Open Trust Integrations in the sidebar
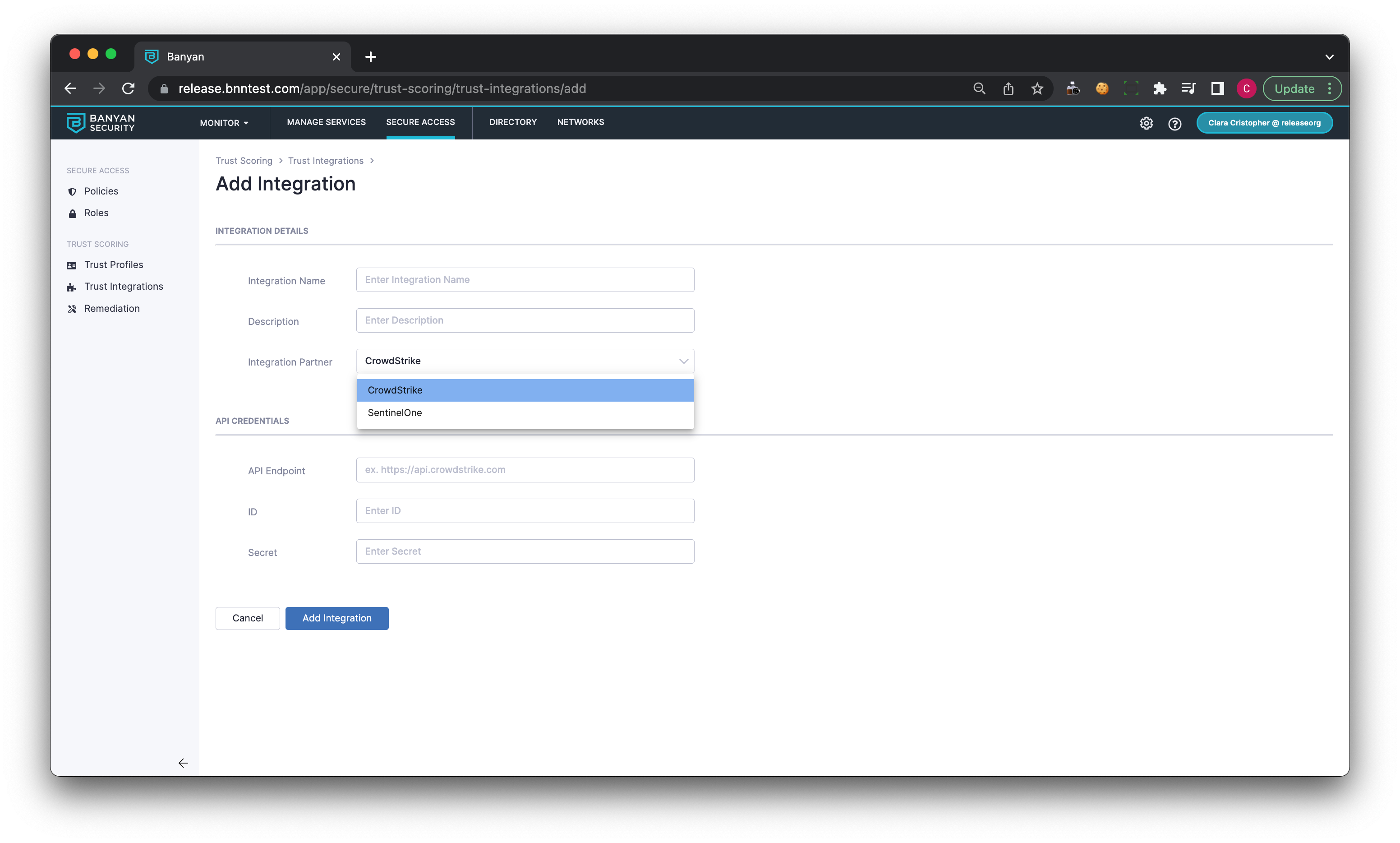Viewport: 1400px width, 843px height. click(x=124, y=286)
